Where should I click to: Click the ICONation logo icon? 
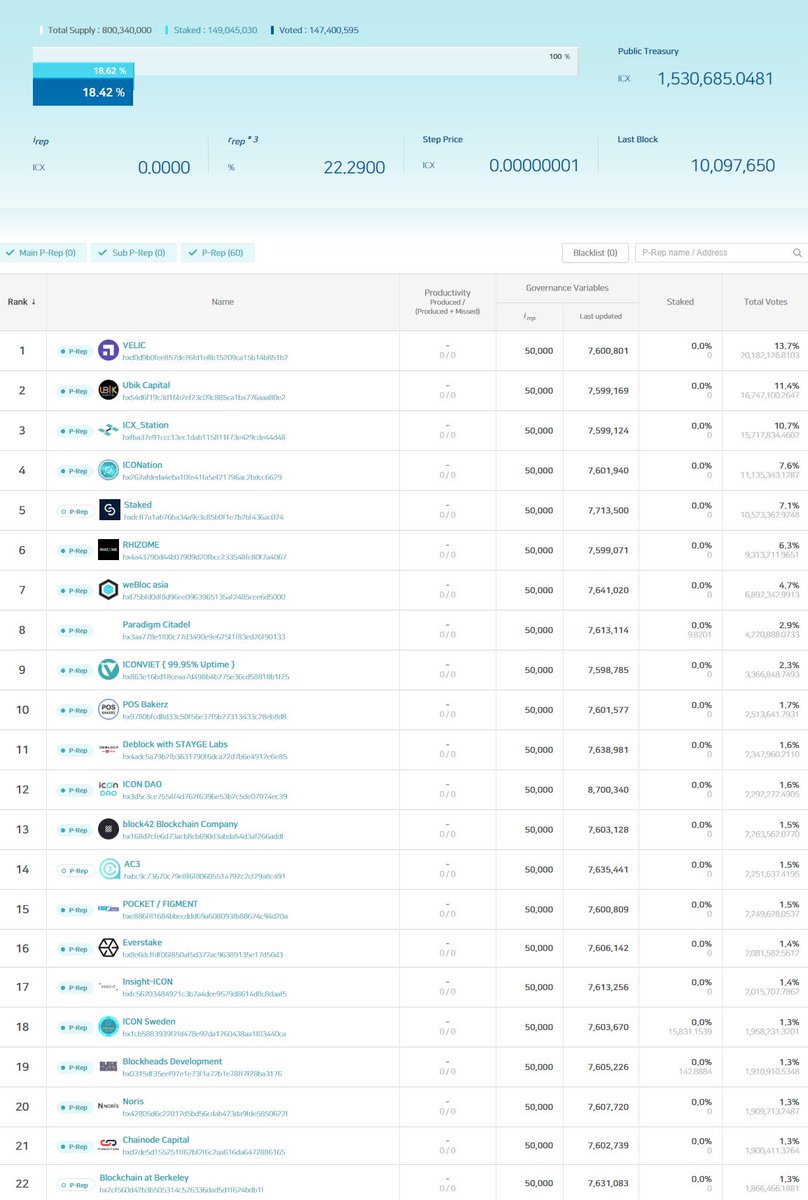[x=109, y=470]
